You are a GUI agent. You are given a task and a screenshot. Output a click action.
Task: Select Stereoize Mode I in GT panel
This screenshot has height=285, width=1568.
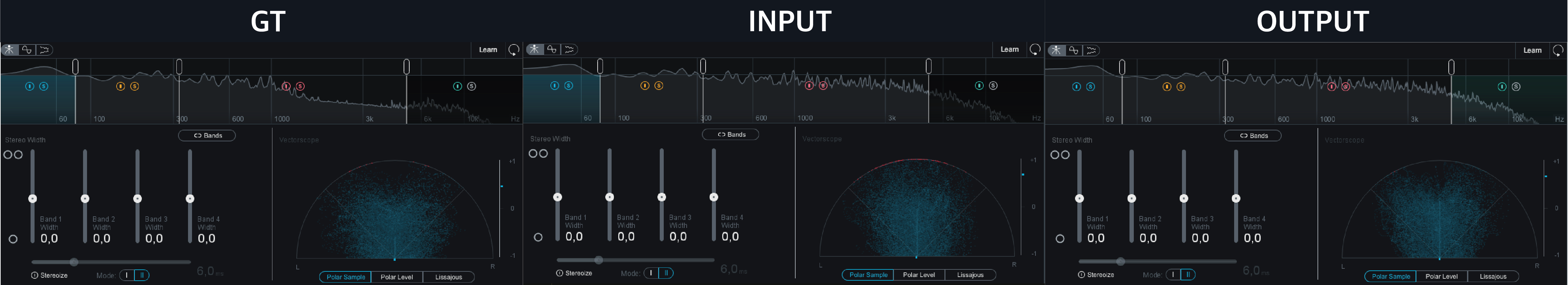(127, 275)
